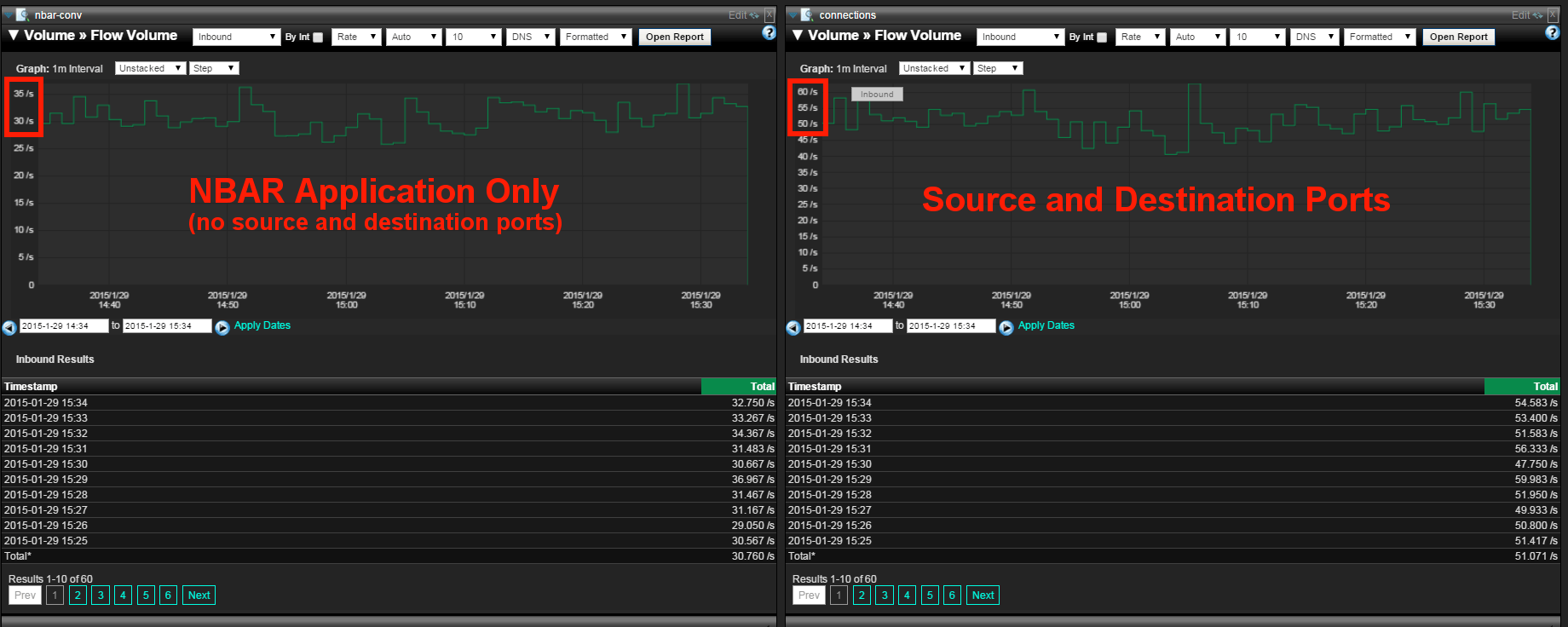1568x627 pixels.
Task: Click Apply Dates link in nbar-conv
Action: 262,325
